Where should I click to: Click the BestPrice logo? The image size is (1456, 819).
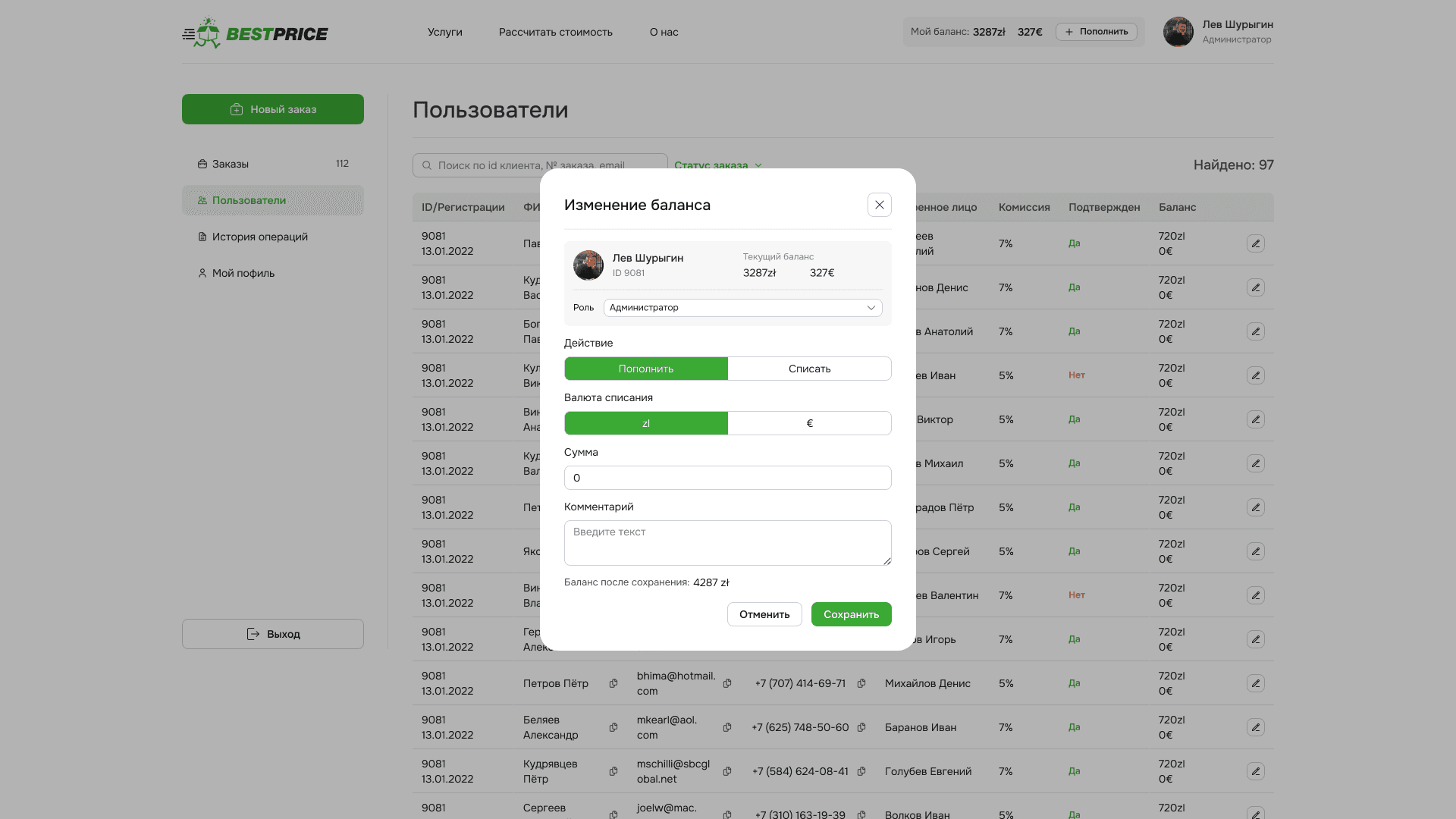pyautogui.click(x=256, y=33)
